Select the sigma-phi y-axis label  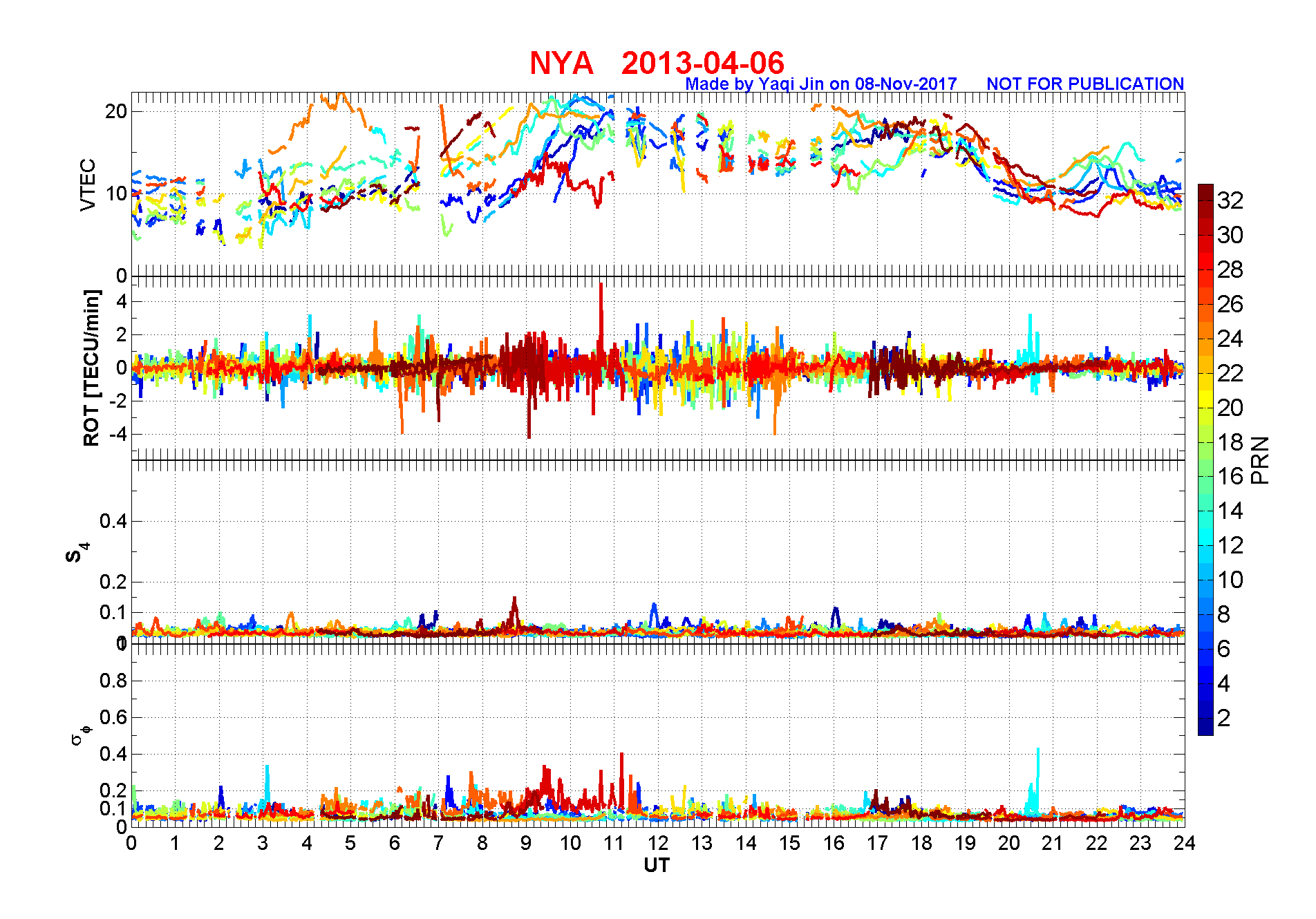[x=80, y=735]
